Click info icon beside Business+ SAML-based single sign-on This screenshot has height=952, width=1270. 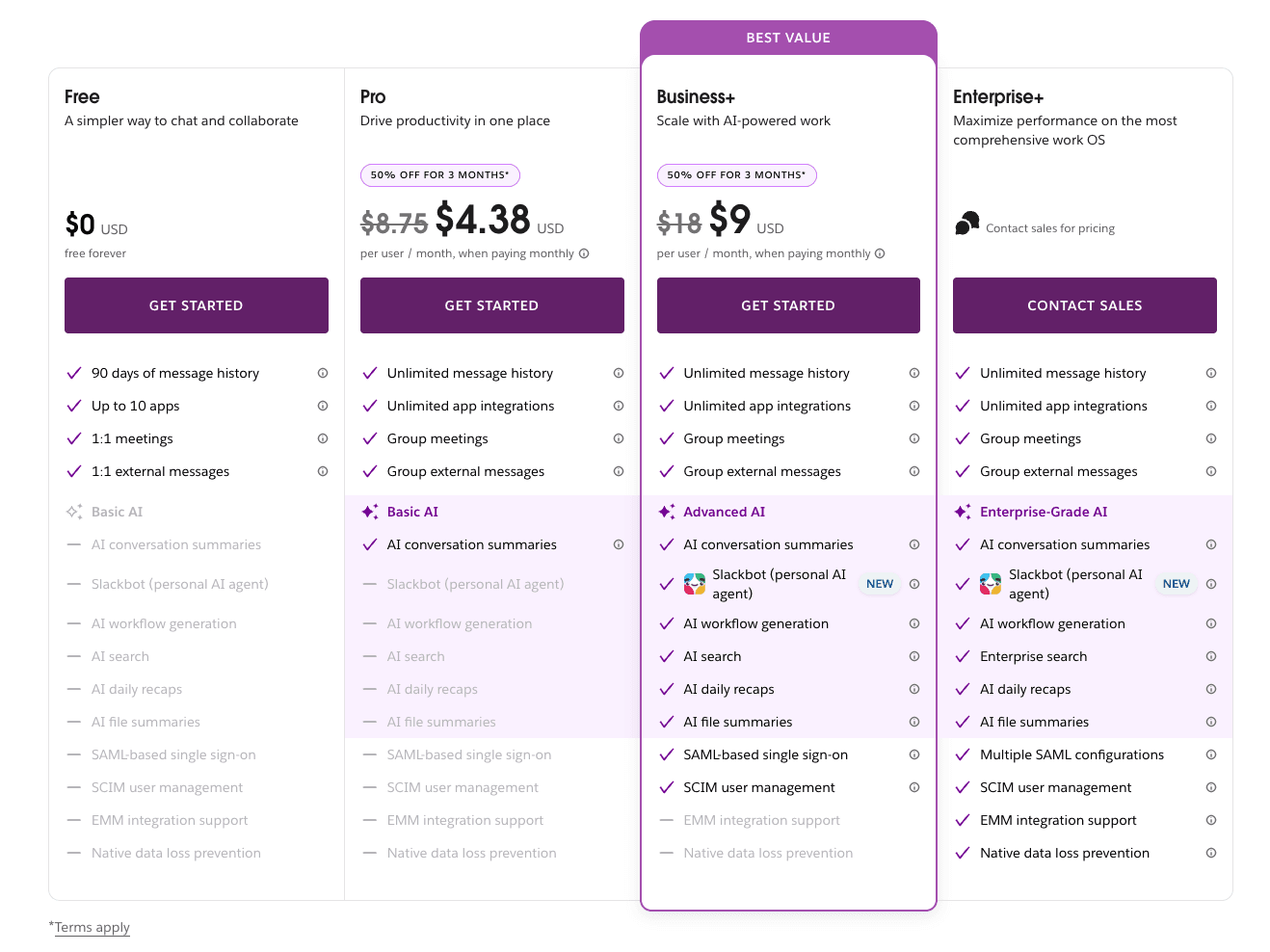914,754
